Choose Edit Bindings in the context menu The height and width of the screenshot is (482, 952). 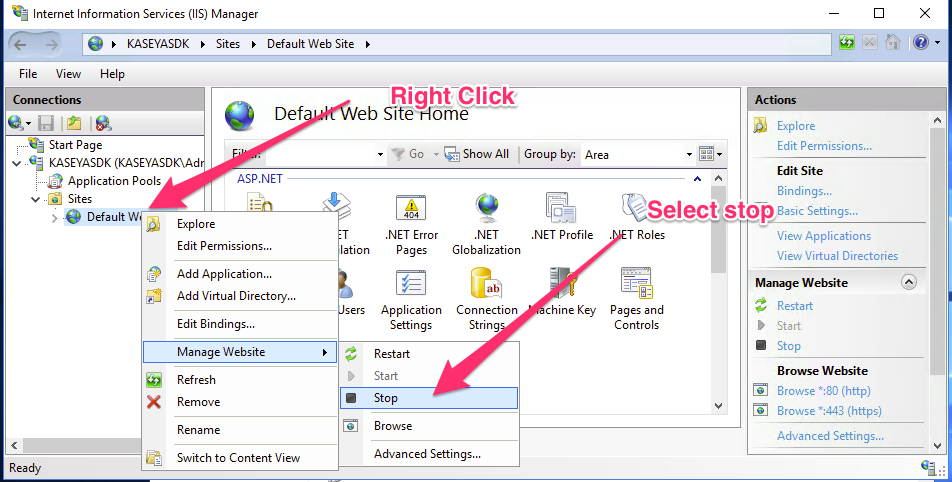click(240, 324)
